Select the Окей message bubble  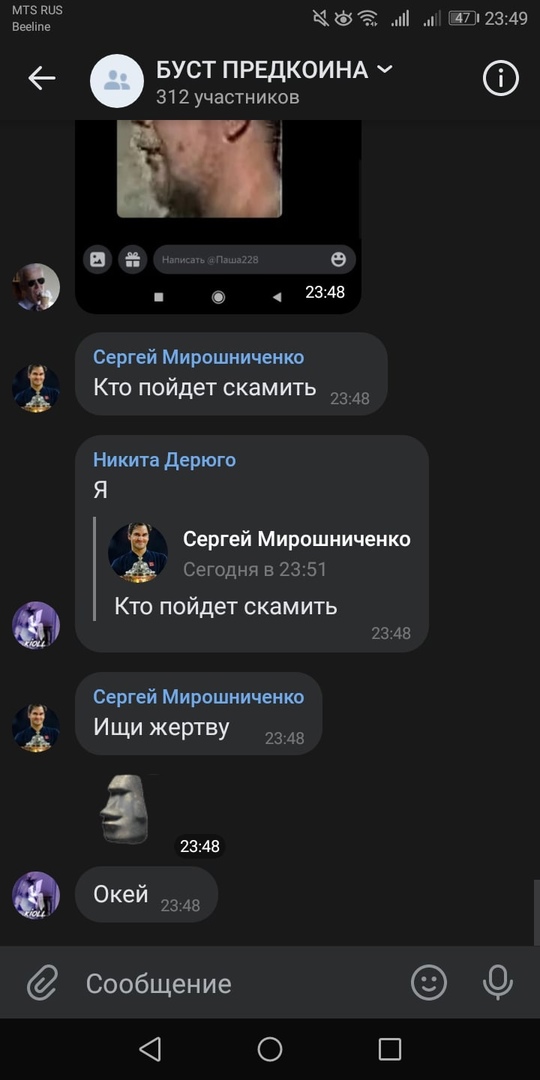point(146,894)
